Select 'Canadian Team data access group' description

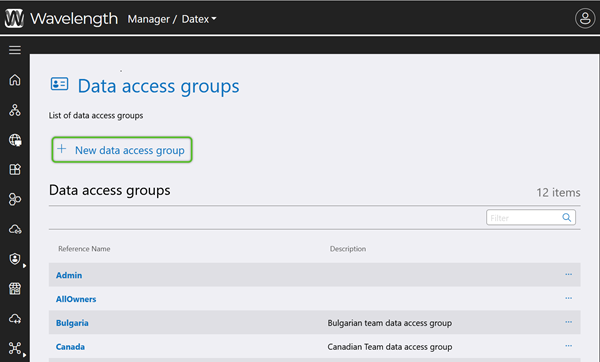coord(390,347)
